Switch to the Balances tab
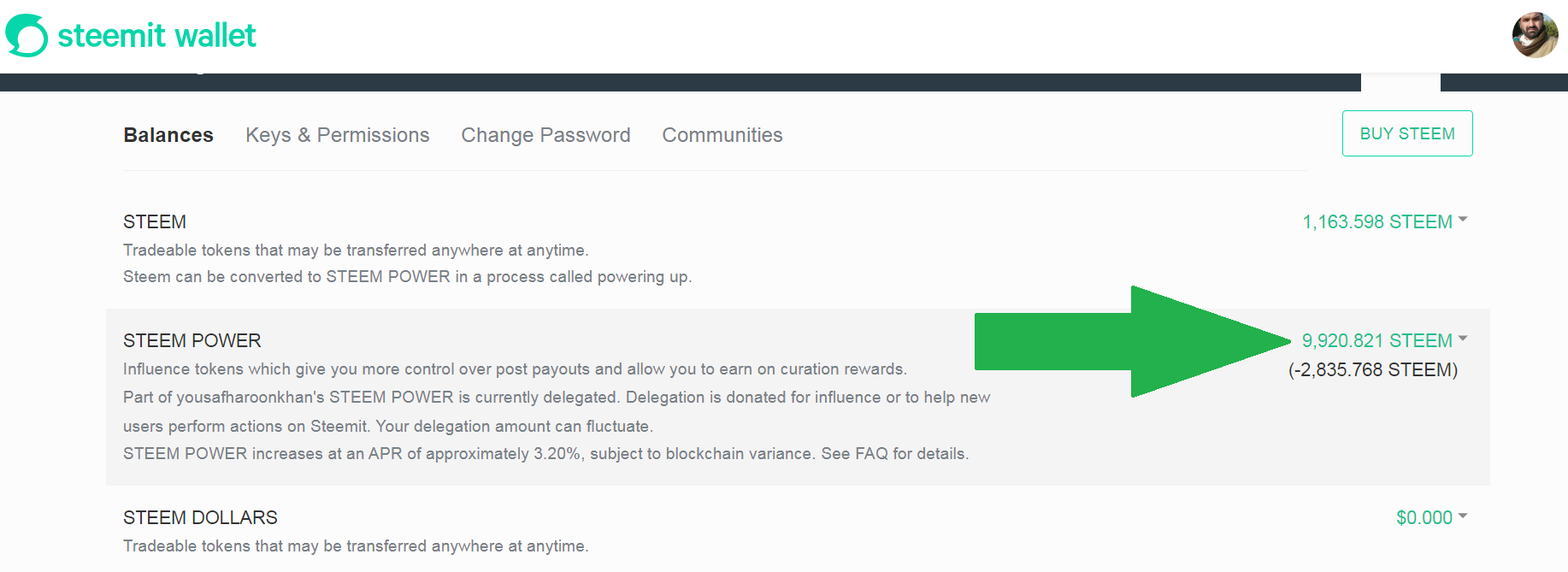The height and width of the screenshot is (572, 1568). (x=168, y=135)
